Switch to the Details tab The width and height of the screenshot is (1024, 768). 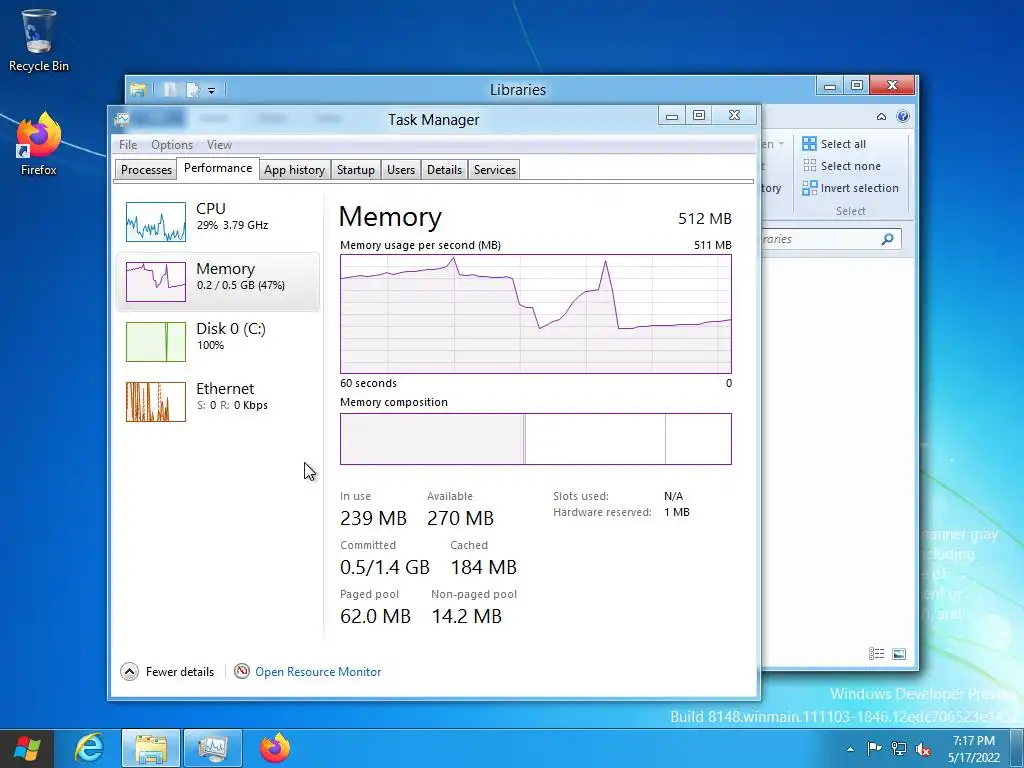click(444, 170)
